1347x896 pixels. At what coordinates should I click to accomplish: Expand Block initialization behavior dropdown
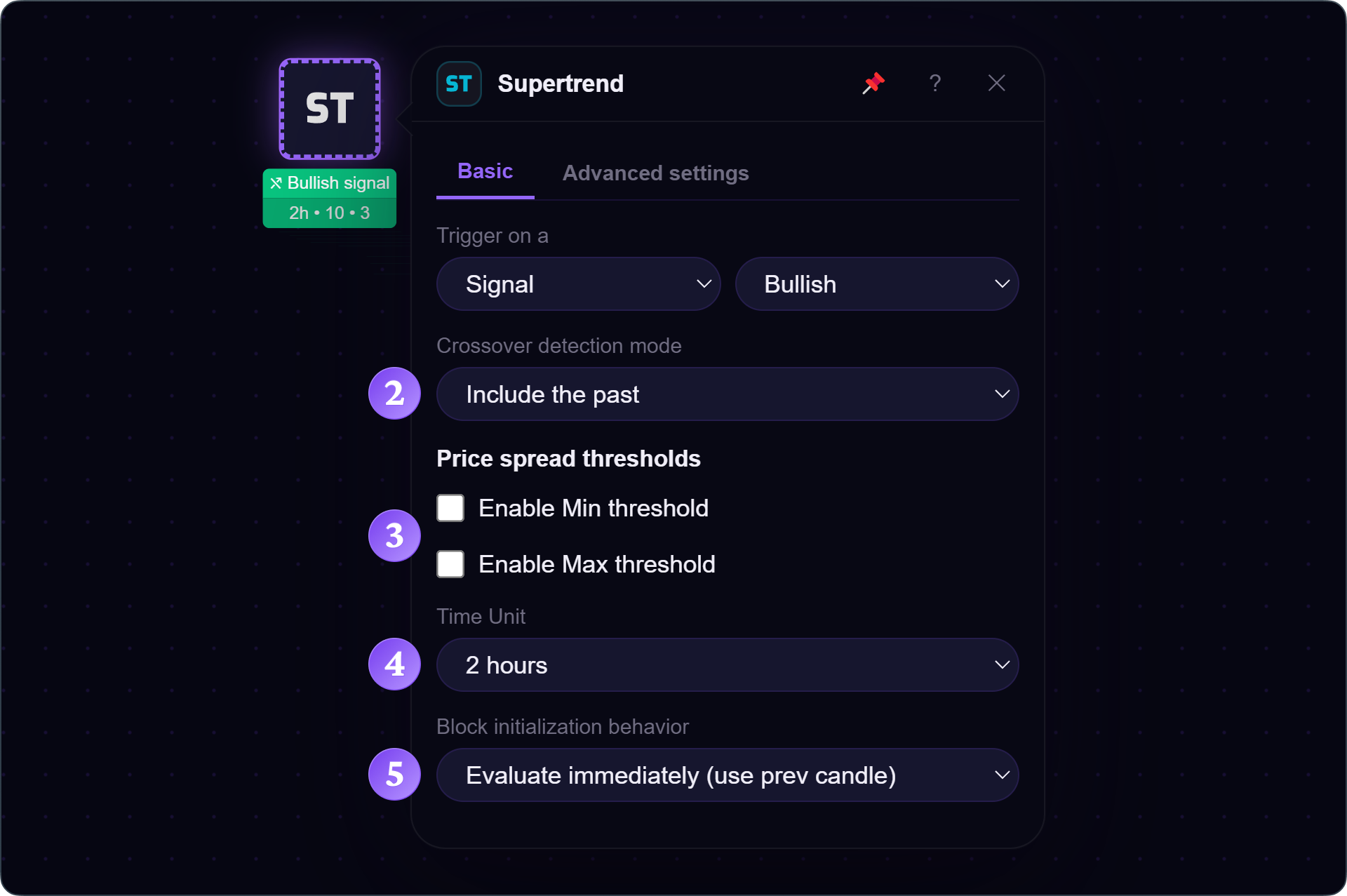coord(728,775)
